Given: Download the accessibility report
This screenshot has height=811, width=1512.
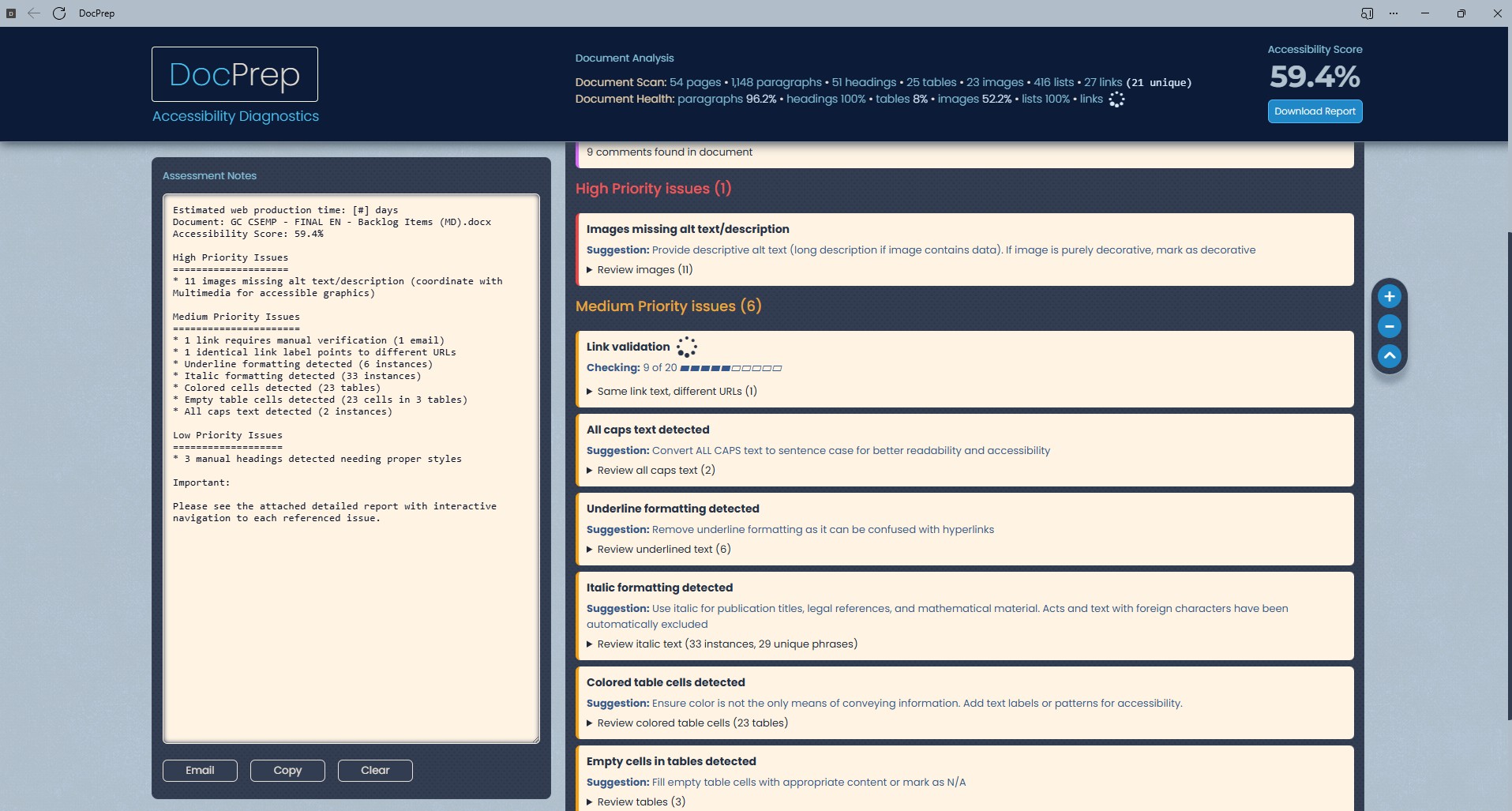Looking at the screenshot, I should pos(1315,111).
